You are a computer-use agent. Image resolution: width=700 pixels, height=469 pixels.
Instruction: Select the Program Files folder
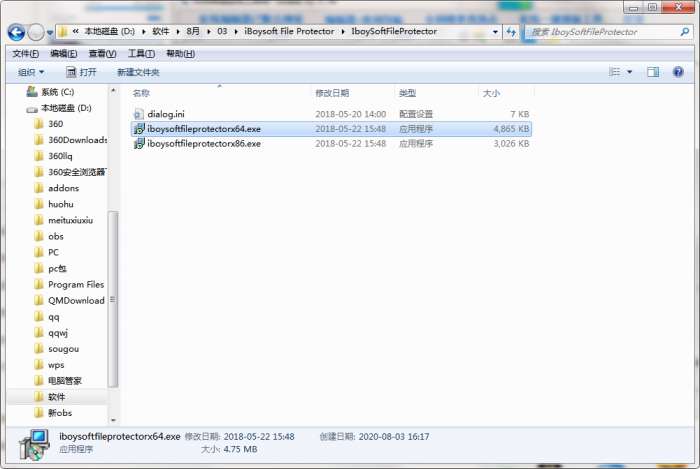(70, 284)
